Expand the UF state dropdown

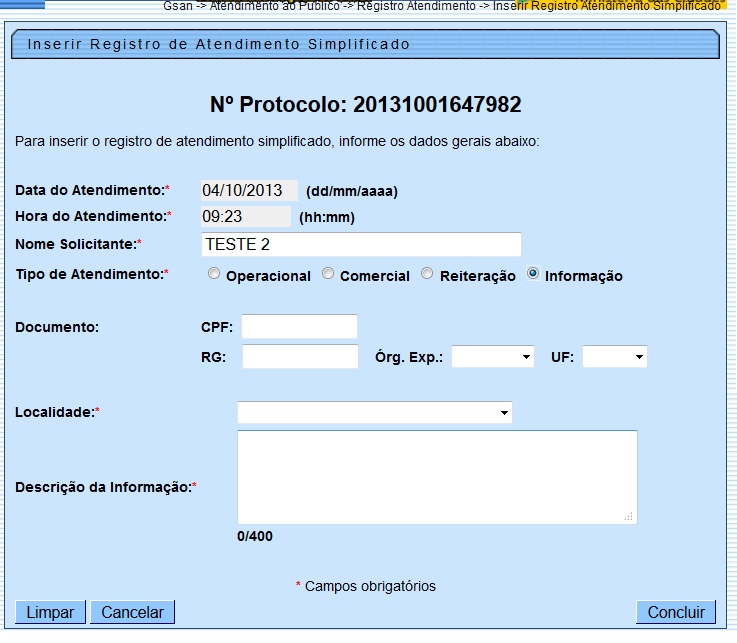[x=614, y=357]
